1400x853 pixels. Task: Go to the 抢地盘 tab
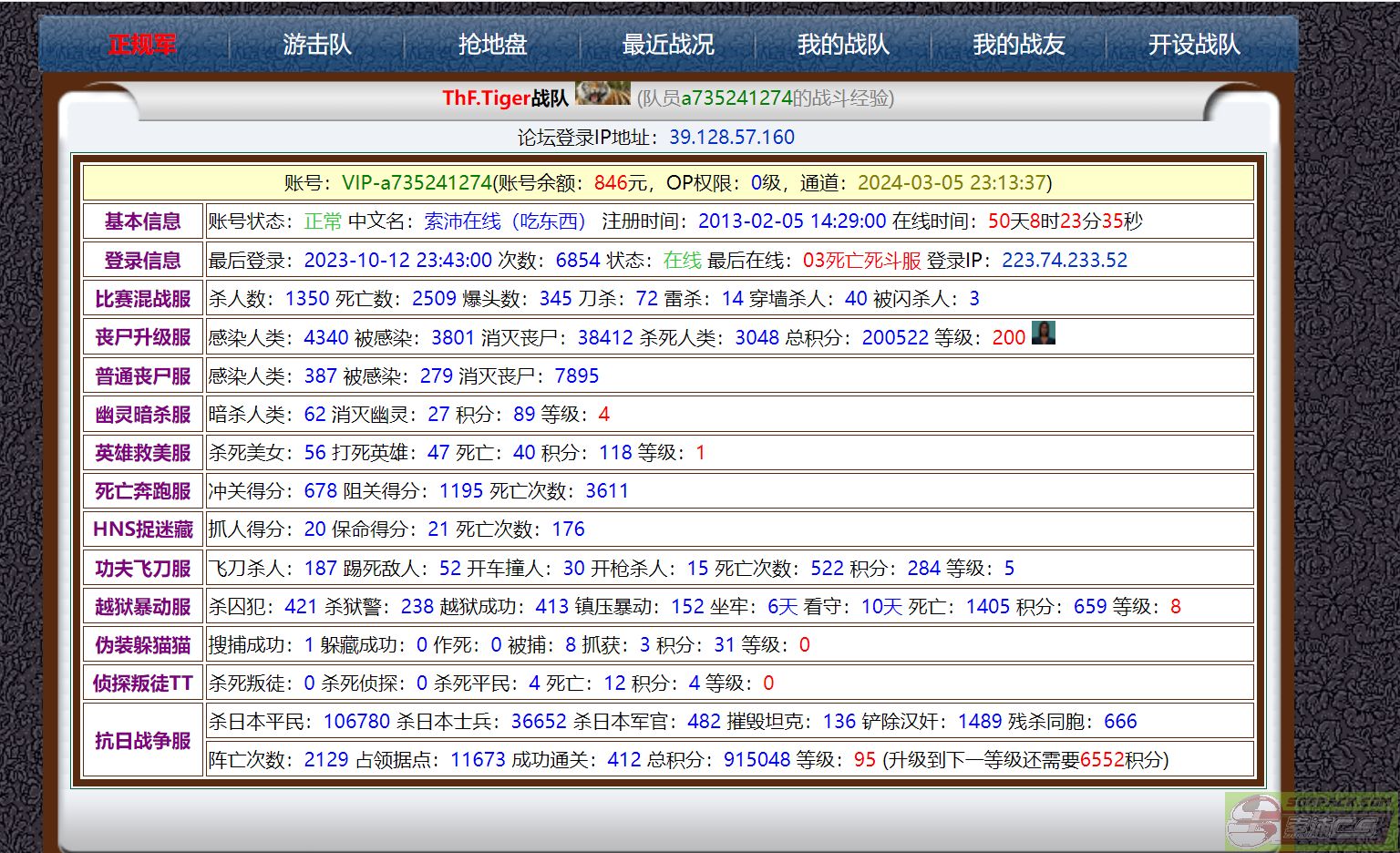click(x=492, y=44)
